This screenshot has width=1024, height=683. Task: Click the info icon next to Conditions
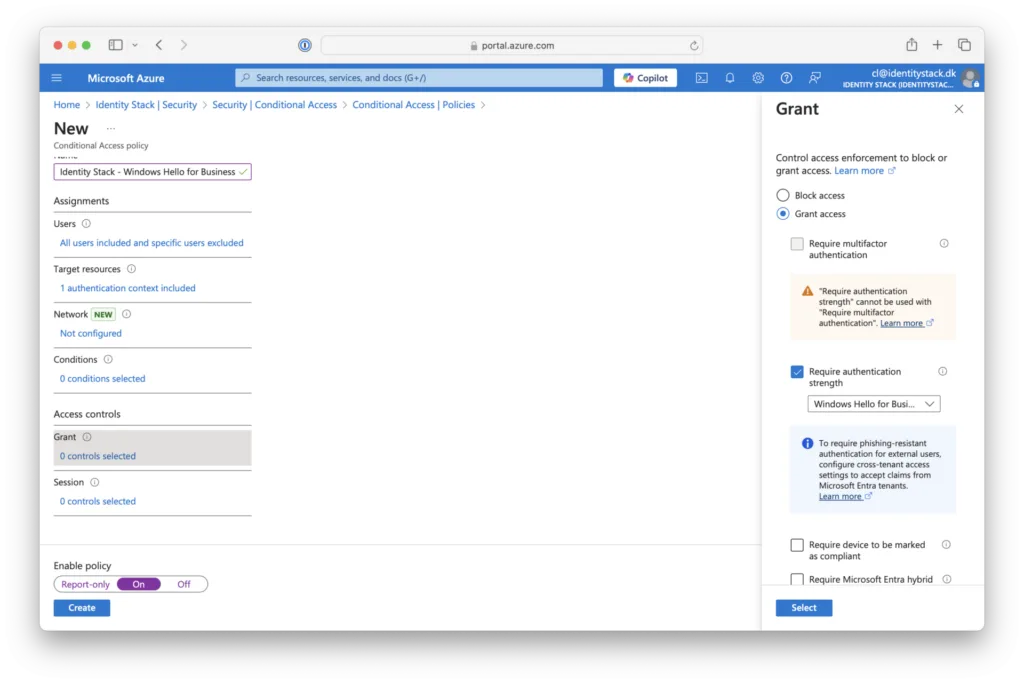(x=108, y=359)
